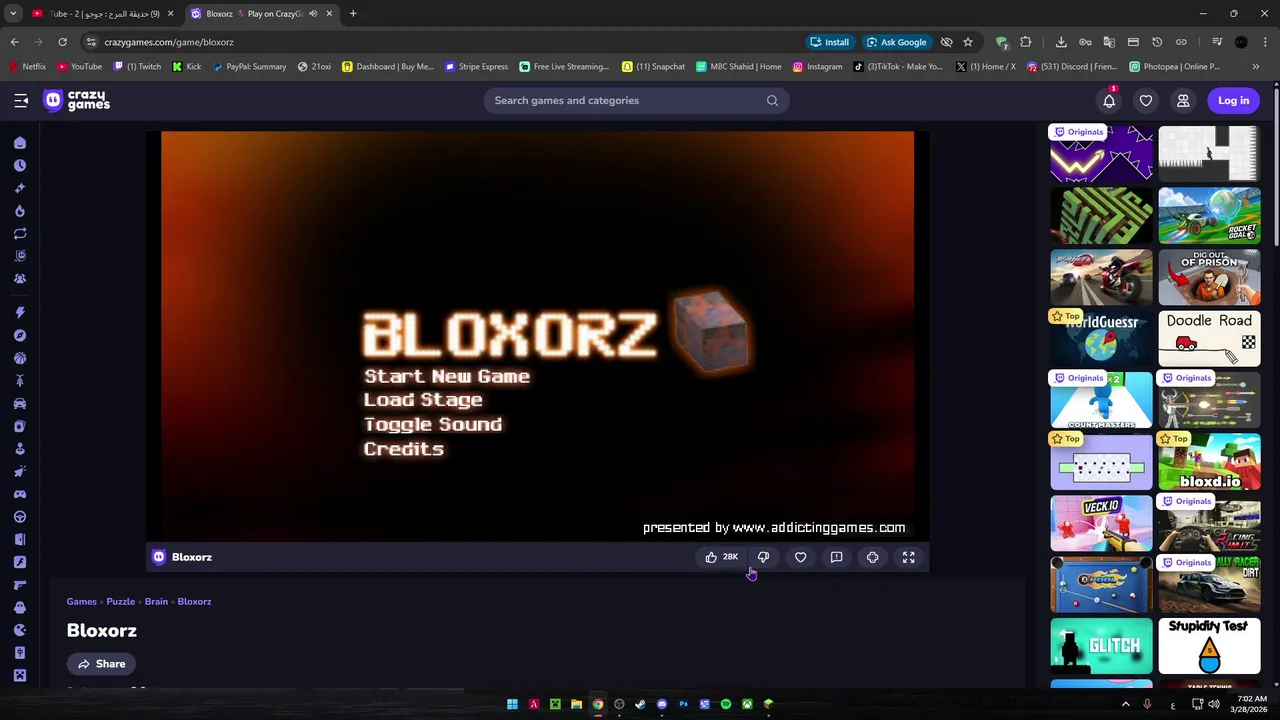Open the controller games sidebar icon

click(20, 494)
